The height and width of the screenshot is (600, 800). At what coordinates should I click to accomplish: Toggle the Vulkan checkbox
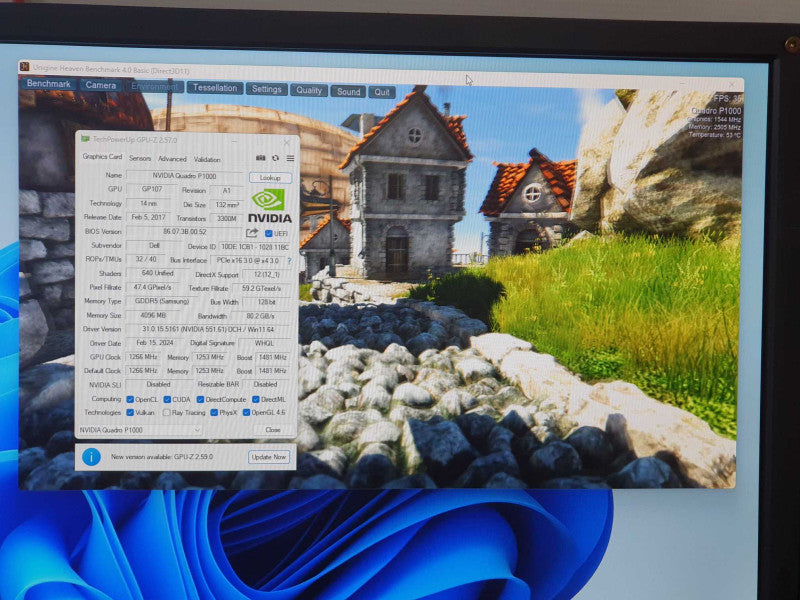point(130,412)
